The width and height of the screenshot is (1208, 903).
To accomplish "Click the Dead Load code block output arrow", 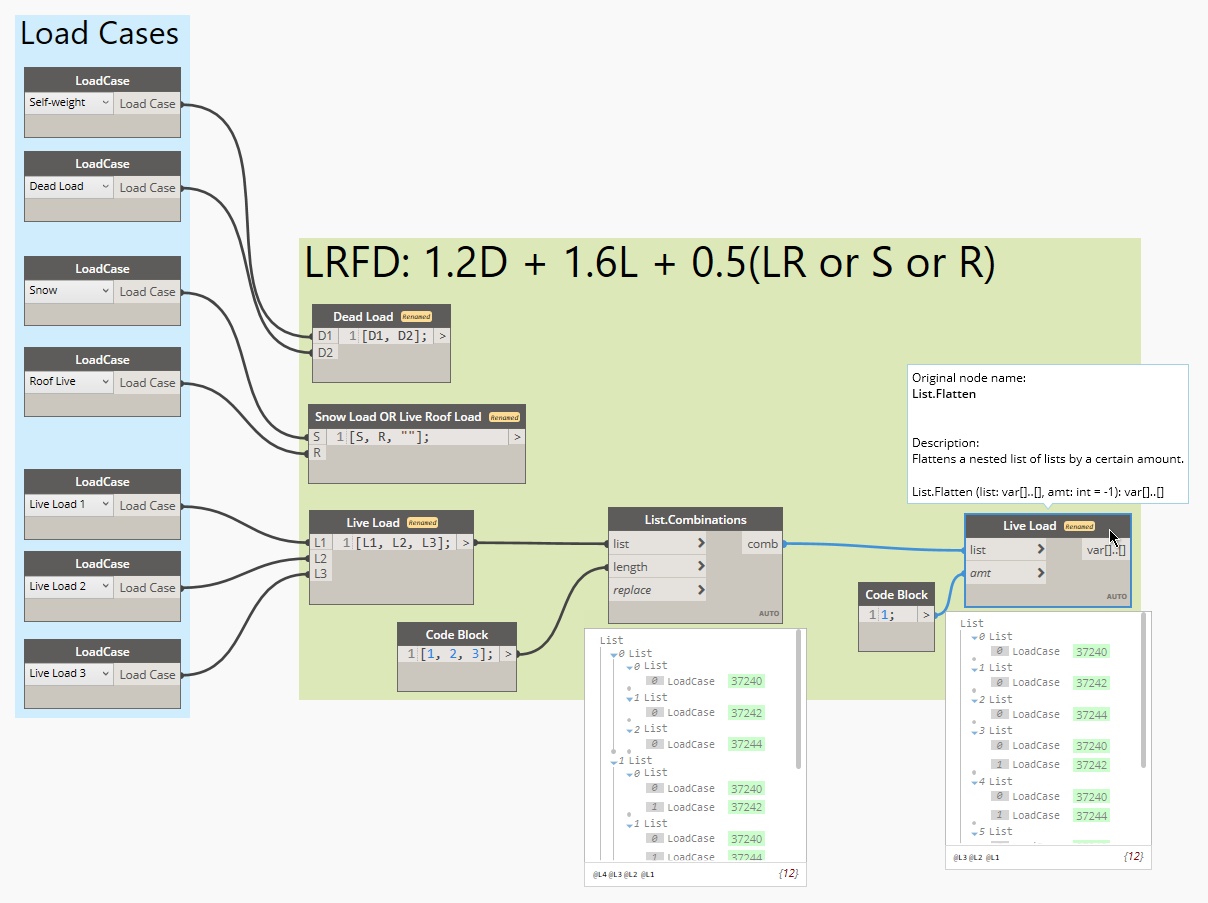I will pos(441,336).
